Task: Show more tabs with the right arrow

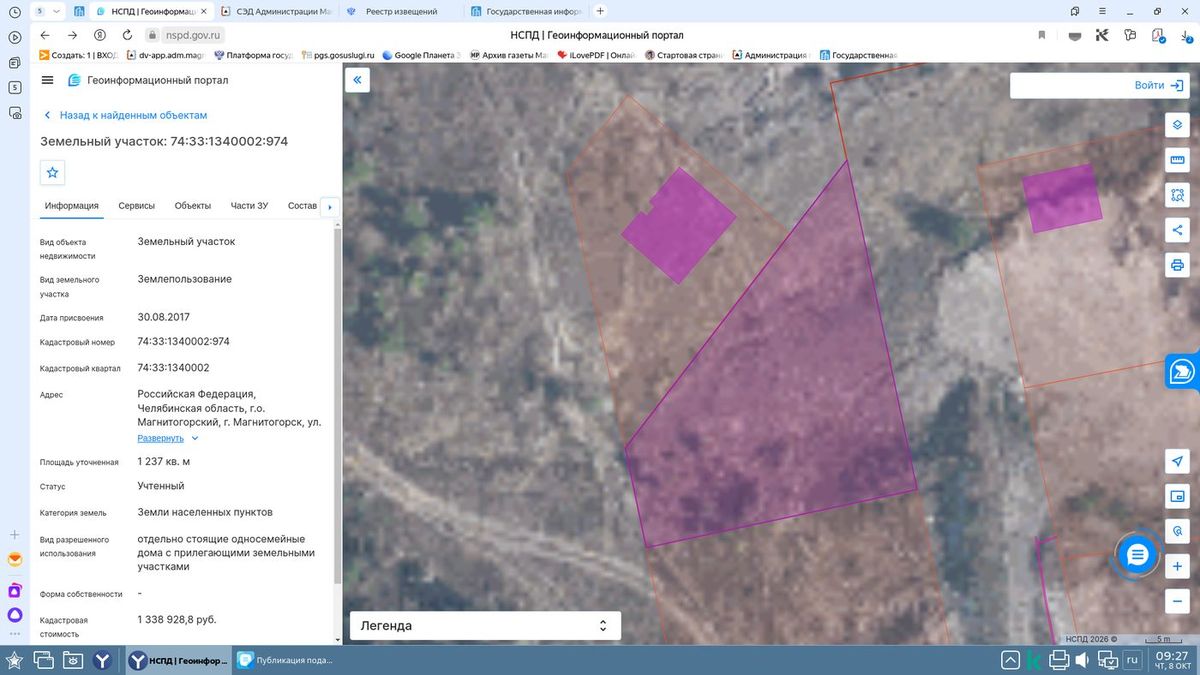Action: click(x=330, y=207)
